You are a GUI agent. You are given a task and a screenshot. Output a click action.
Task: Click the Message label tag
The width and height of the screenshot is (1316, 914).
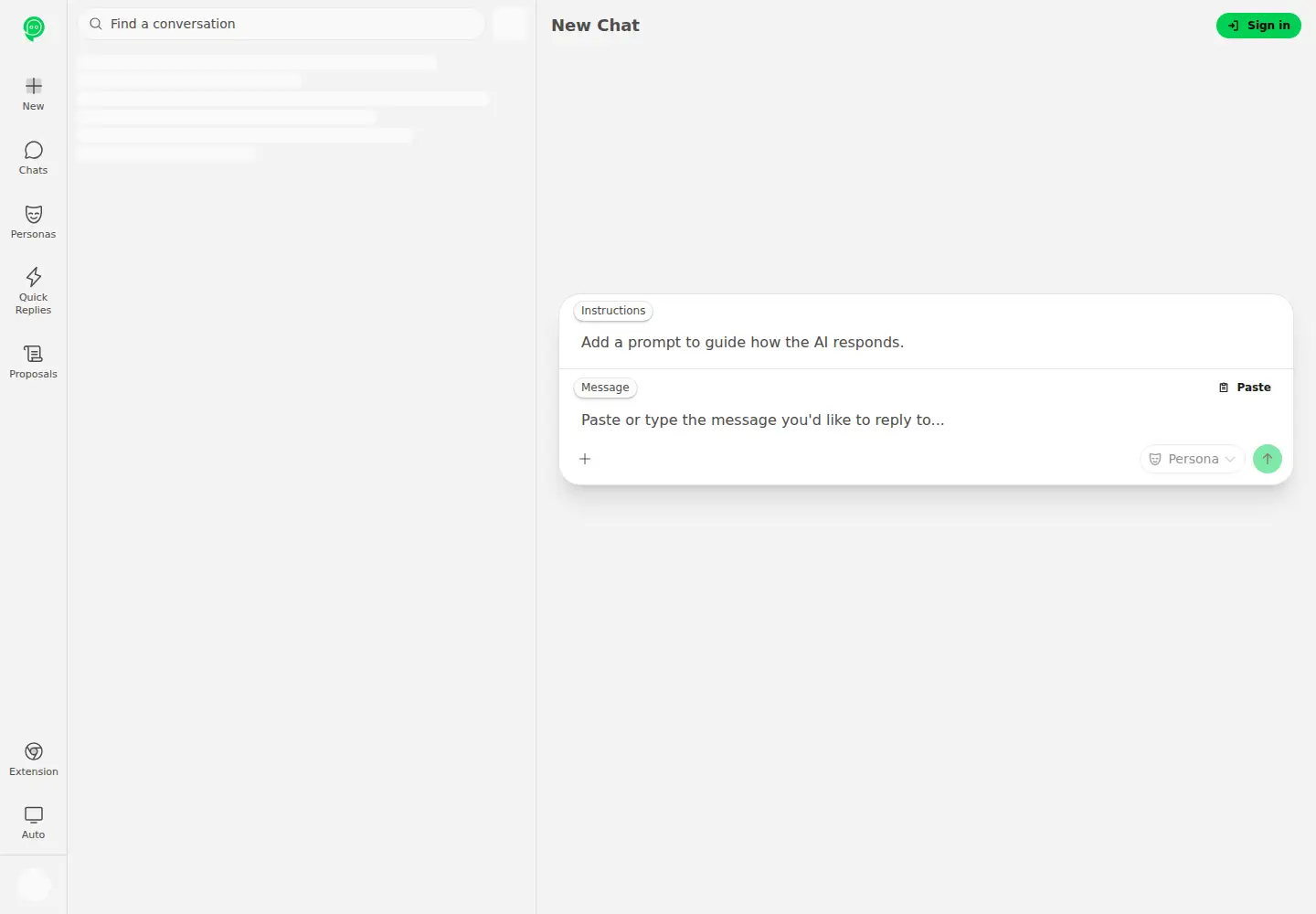(605, 388)
